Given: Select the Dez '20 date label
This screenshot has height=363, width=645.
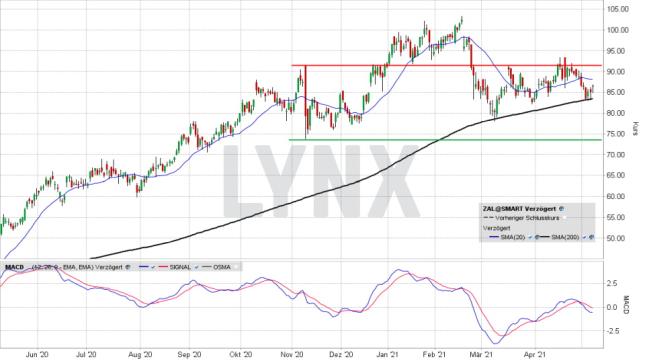Looking at the screenshot, I should 341,354.
